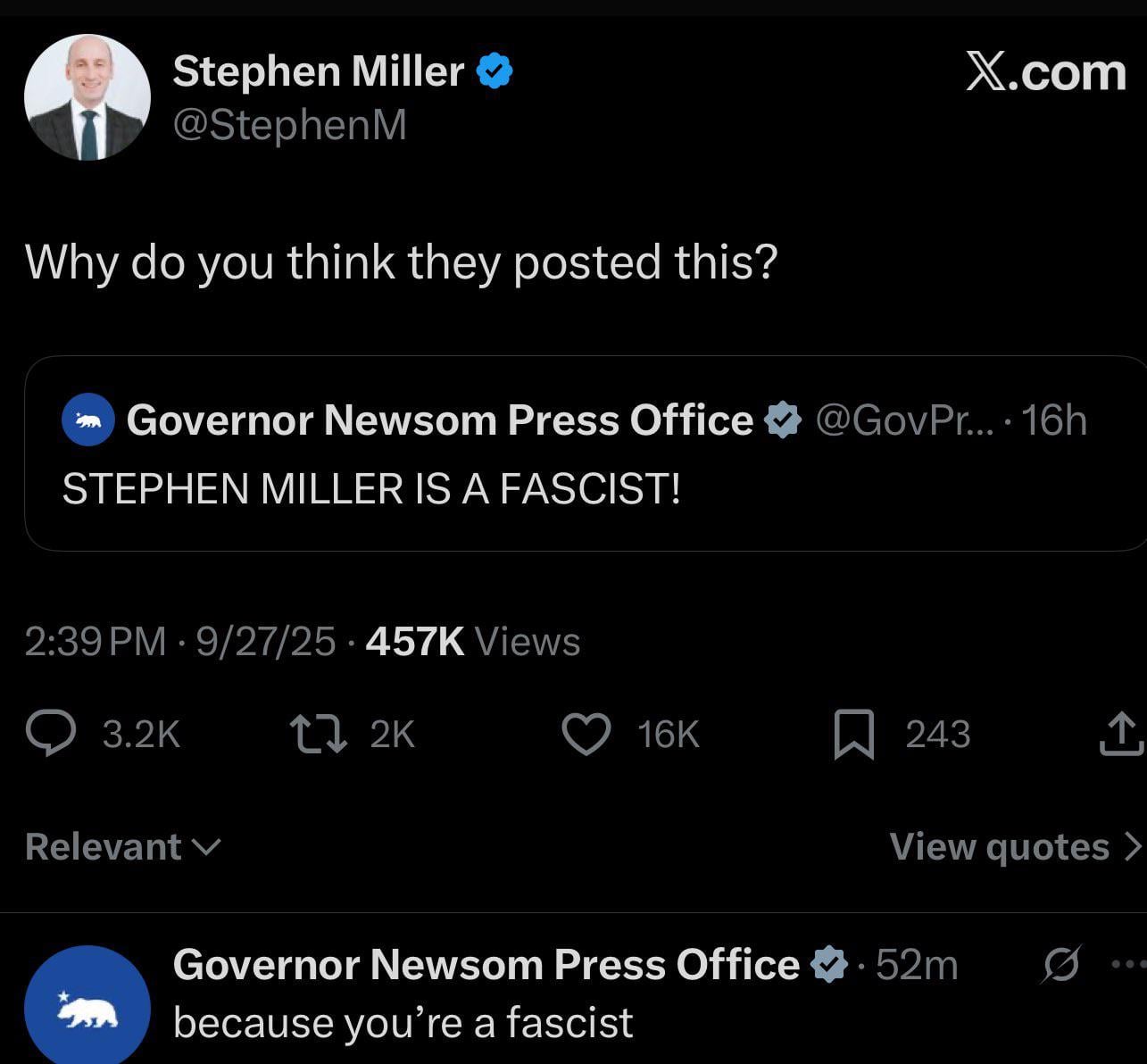Click the Stephen Miller display name
1147x1064 pixels.
(x=319, y=71)
